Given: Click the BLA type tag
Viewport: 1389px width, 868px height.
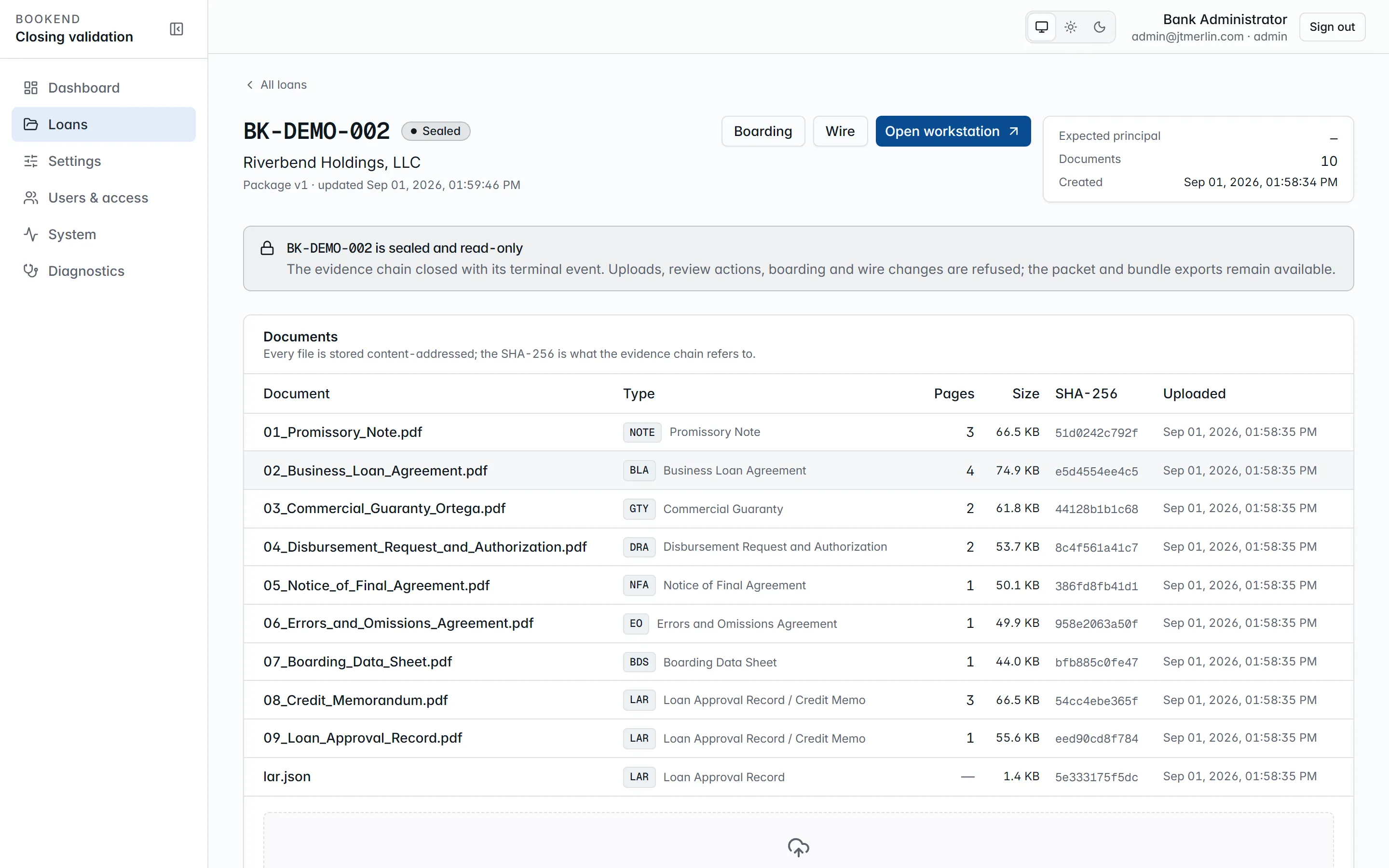Looking at the screenshot, I should coord(639,471).
